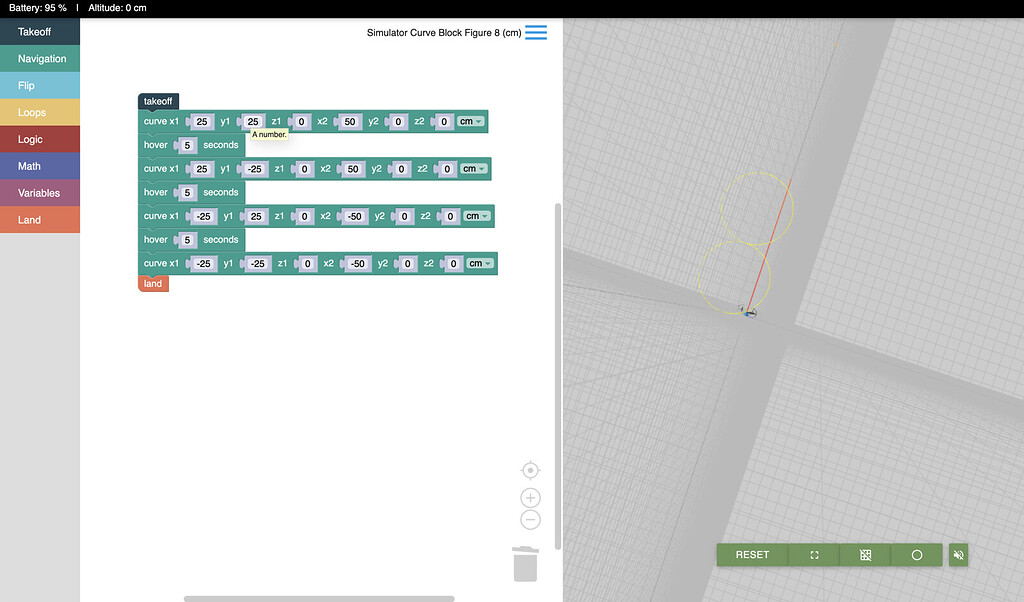Unmute simulator sound via speaker toggle
Screen dimensions: 1024x602
pyautogui.click(x=958, y=555)
